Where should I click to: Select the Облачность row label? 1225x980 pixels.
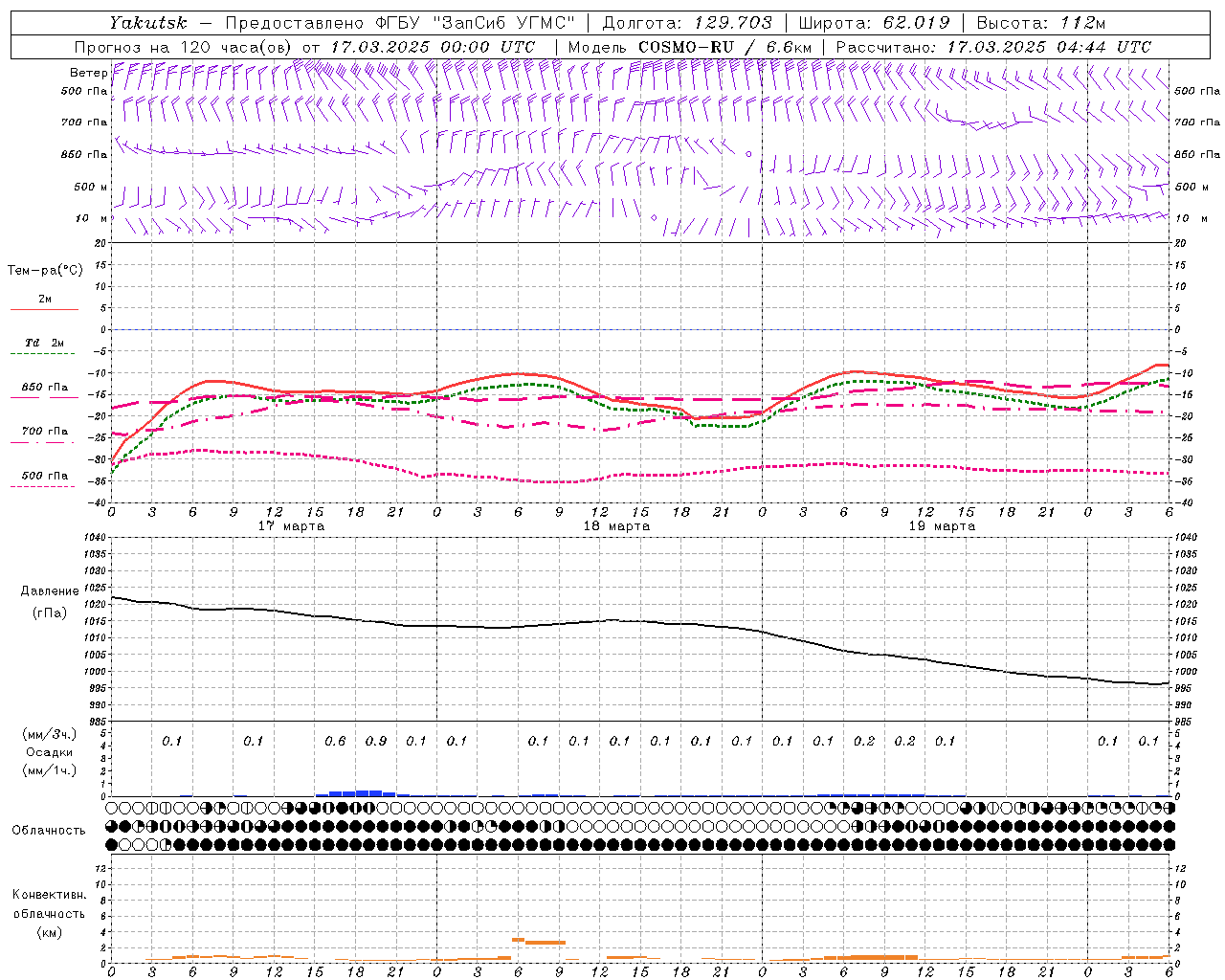49,831
